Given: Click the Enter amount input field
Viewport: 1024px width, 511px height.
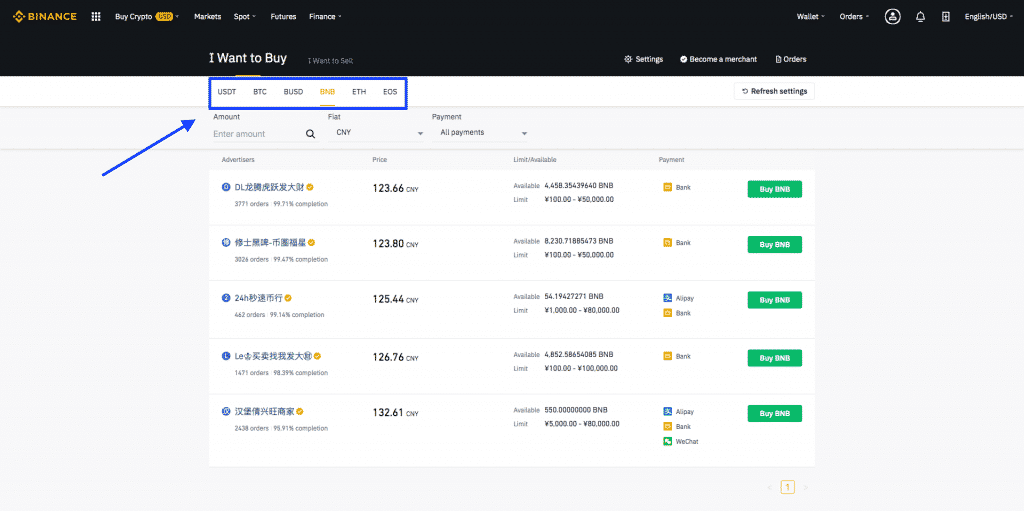Looking at the screenshot, I should tap(258, 134).
